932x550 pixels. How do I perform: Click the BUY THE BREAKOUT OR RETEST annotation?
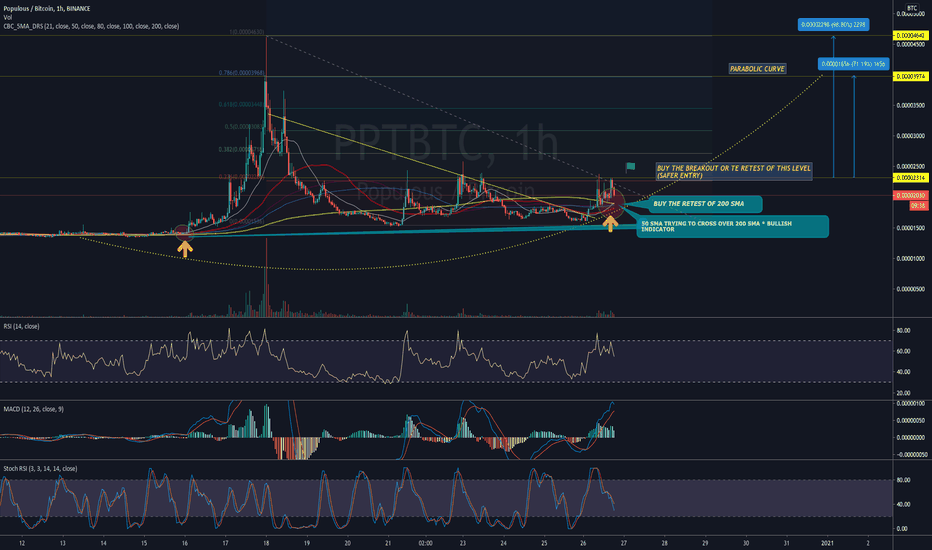733,172
